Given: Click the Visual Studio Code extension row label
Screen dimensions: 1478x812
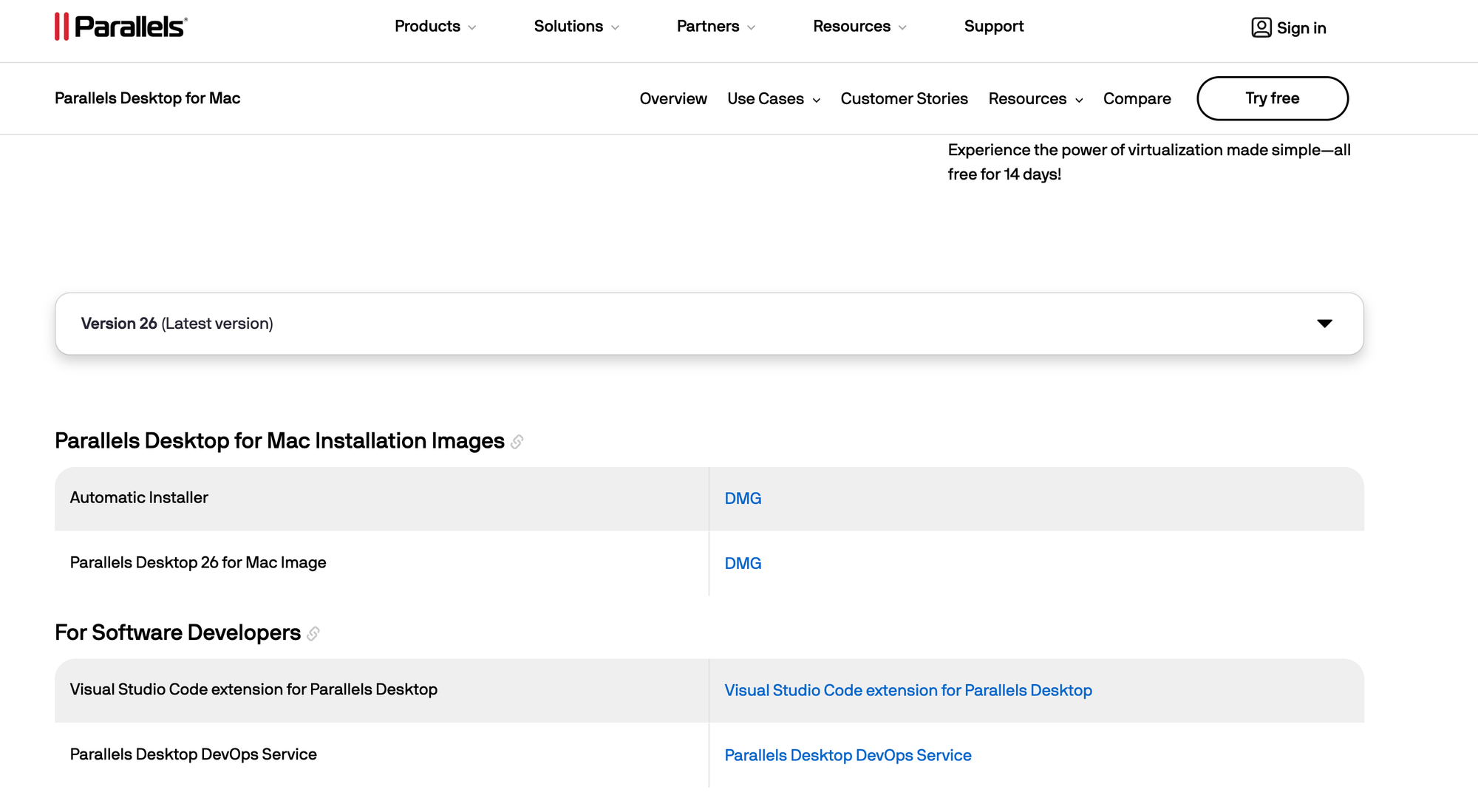Looking at the screenshot, I should [x=253, y=689].
